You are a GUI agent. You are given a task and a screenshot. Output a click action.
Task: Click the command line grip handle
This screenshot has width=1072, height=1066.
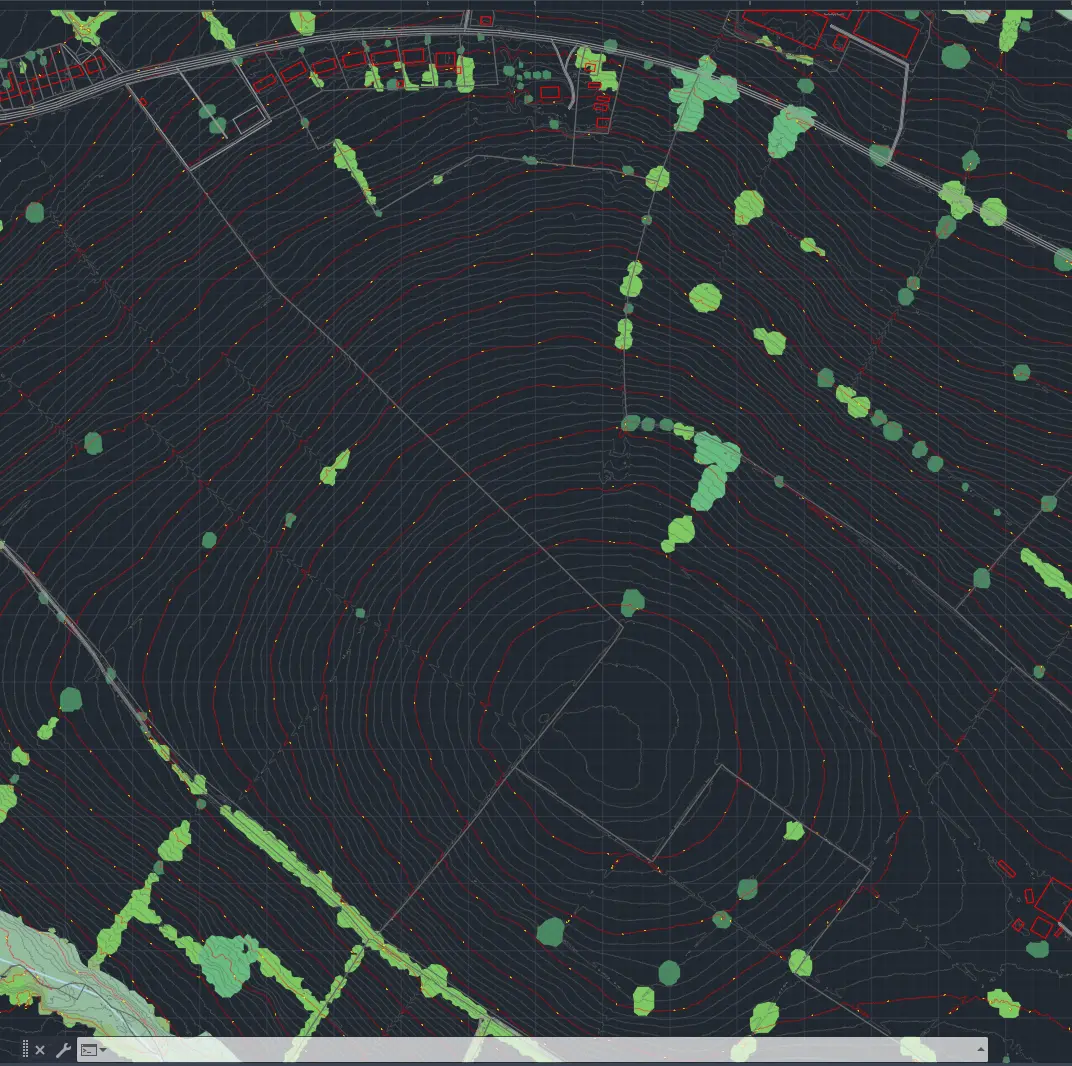tap(25, 1050)
